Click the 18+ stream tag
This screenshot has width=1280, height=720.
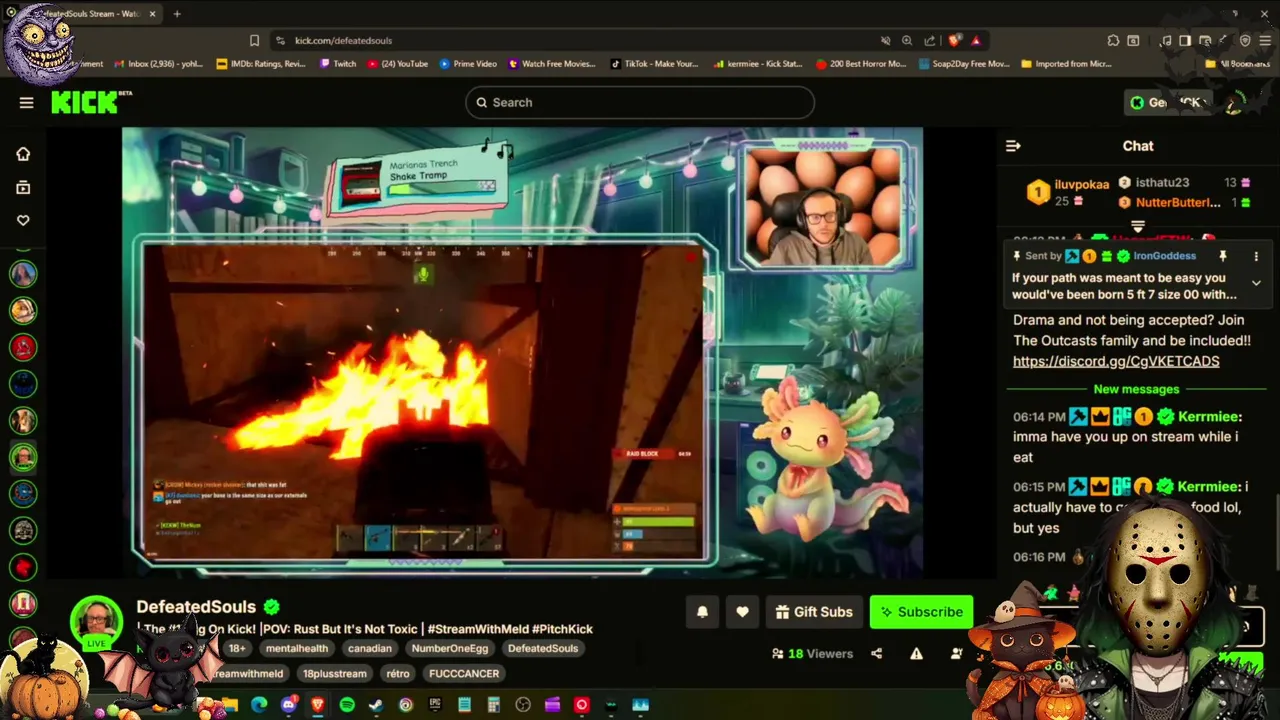coord(237,648)
